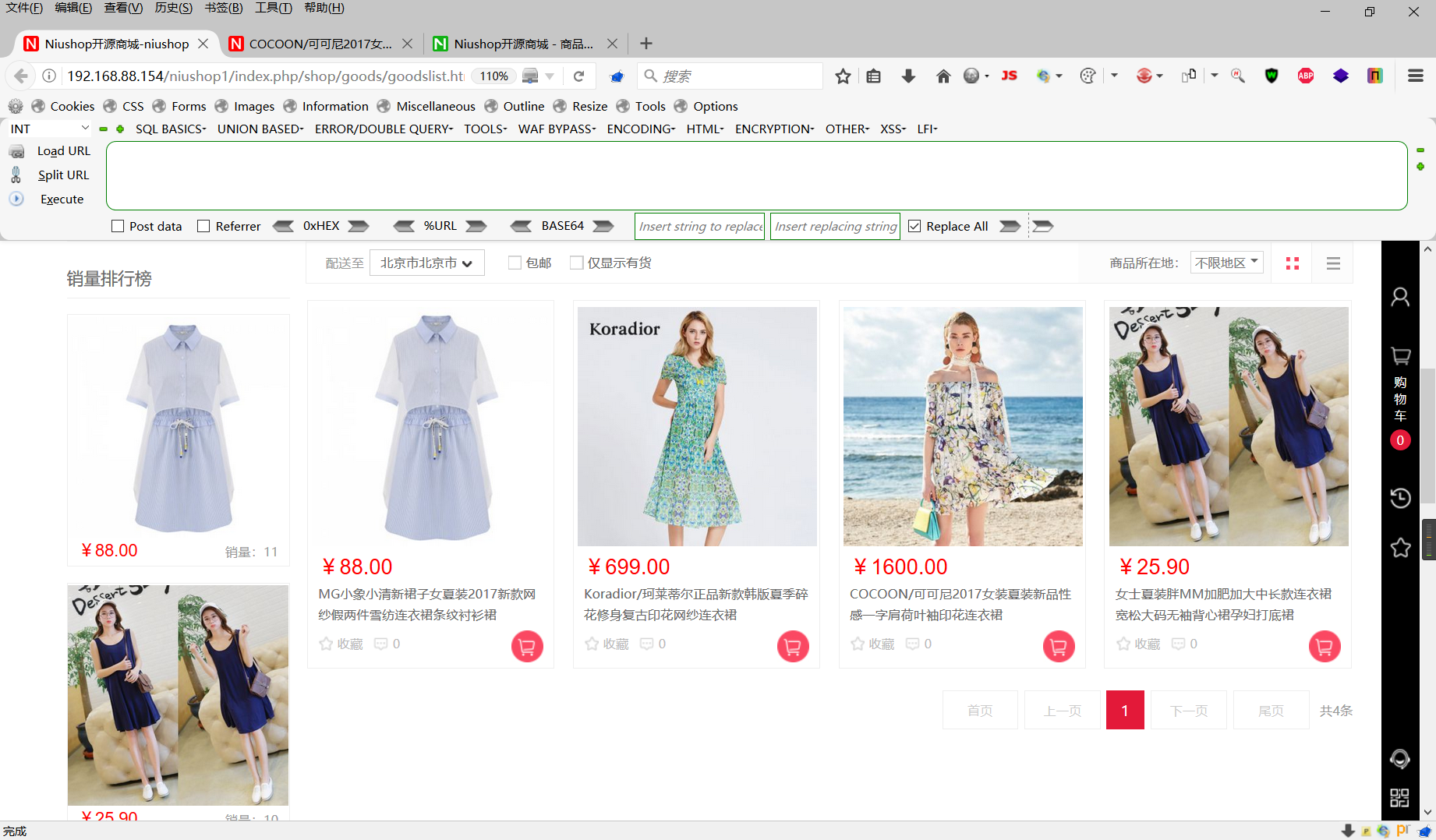Expand the 不限地区 region dropdown
The width and height of the screenshot is (1436, 840).
[x=1226, y=262]
